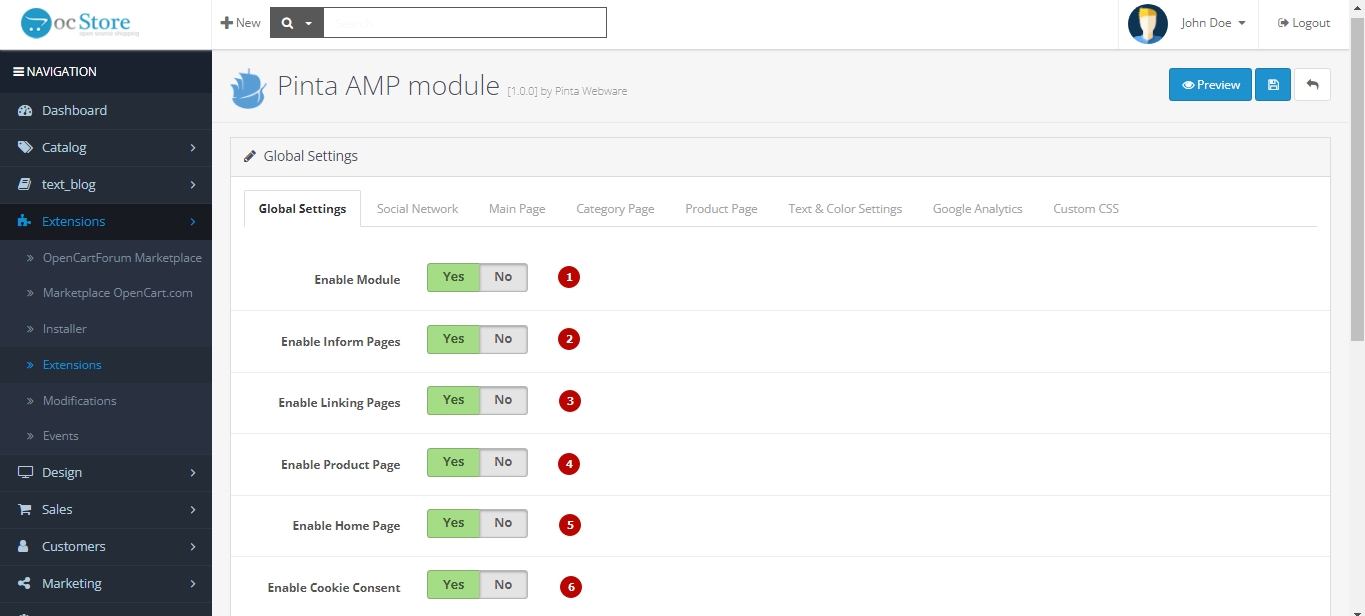Expand the Catalog menu
The width and height of the screenshot is (1365, 616).
coord(106,147)
